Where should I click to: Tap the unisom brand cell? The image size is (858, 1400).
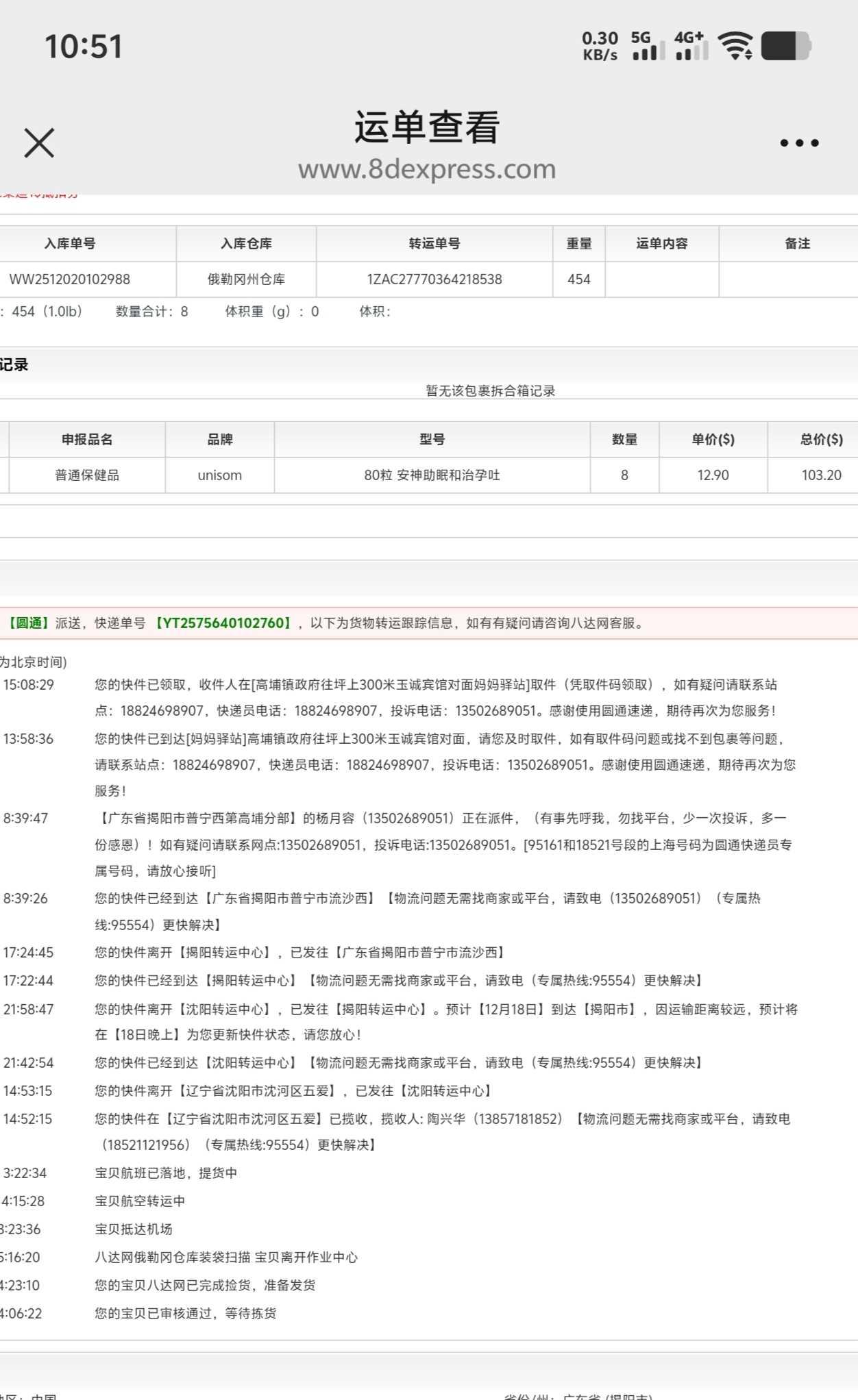[219, 475]
